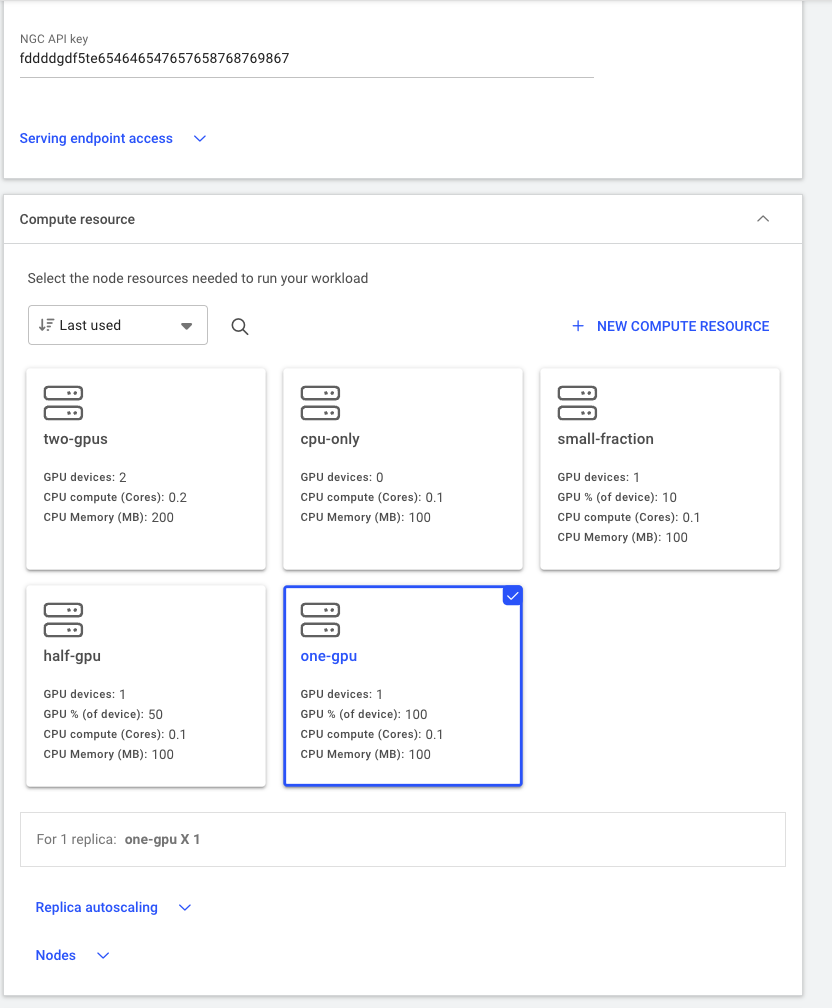Click the server icon on one-gpu card
The height and width of the screenshot is (1008, 832).
320,620
